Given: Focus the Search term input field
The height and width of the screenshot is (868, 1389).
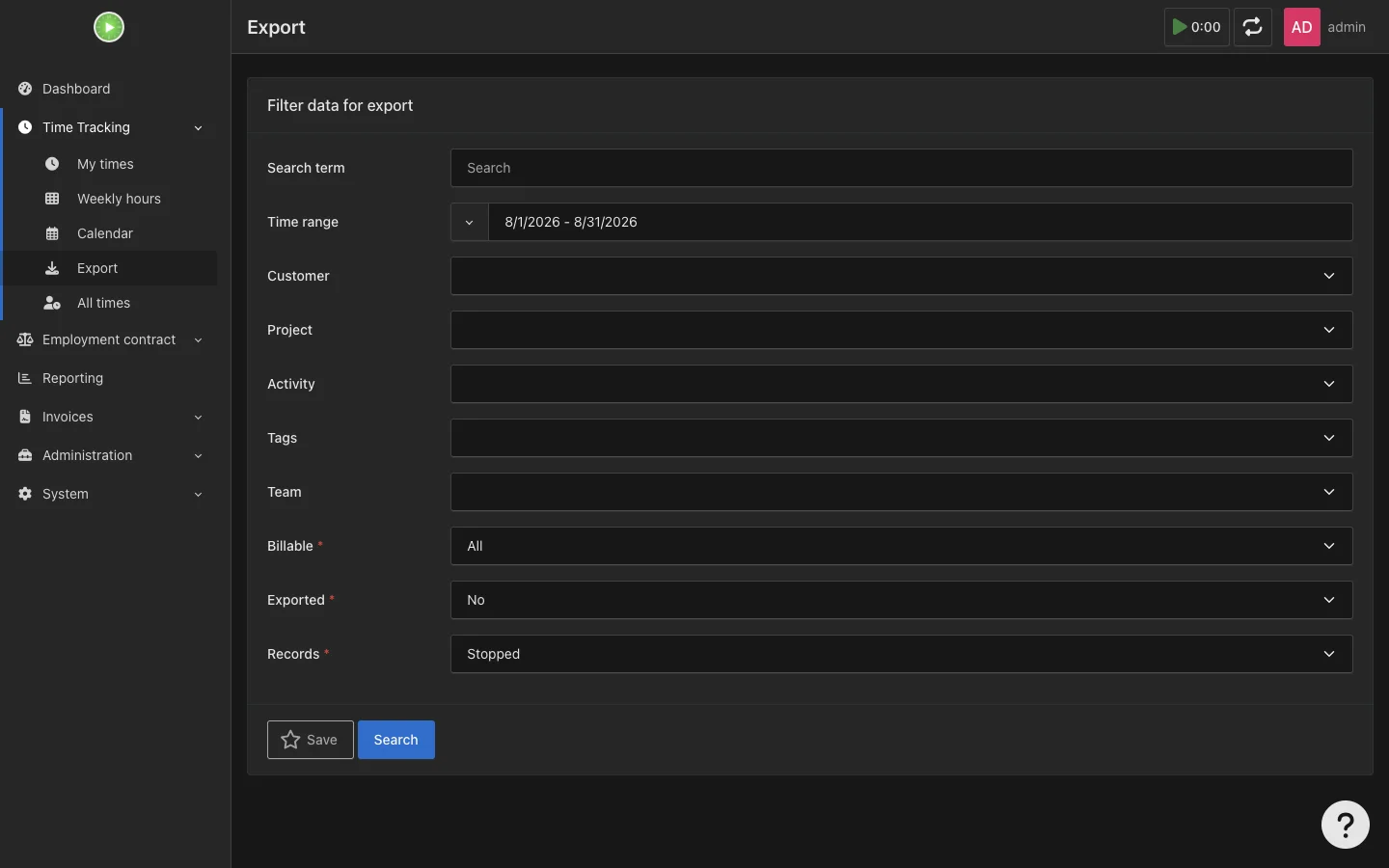Looking at the screenshot, I should [x=901, y=168].
